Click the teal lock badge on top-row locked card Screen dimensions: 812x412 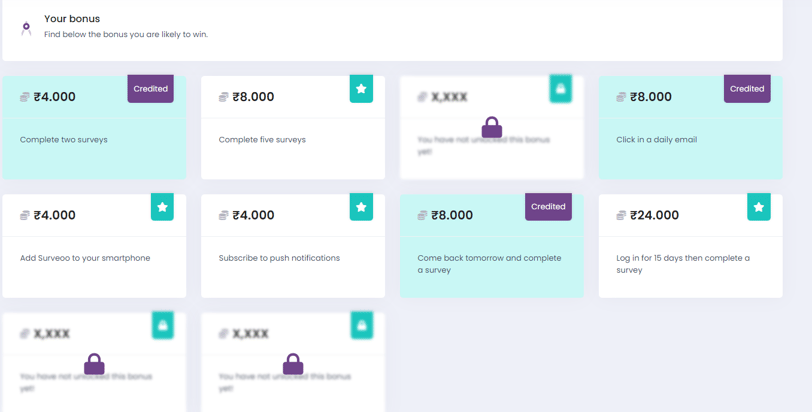pos(560,89)
